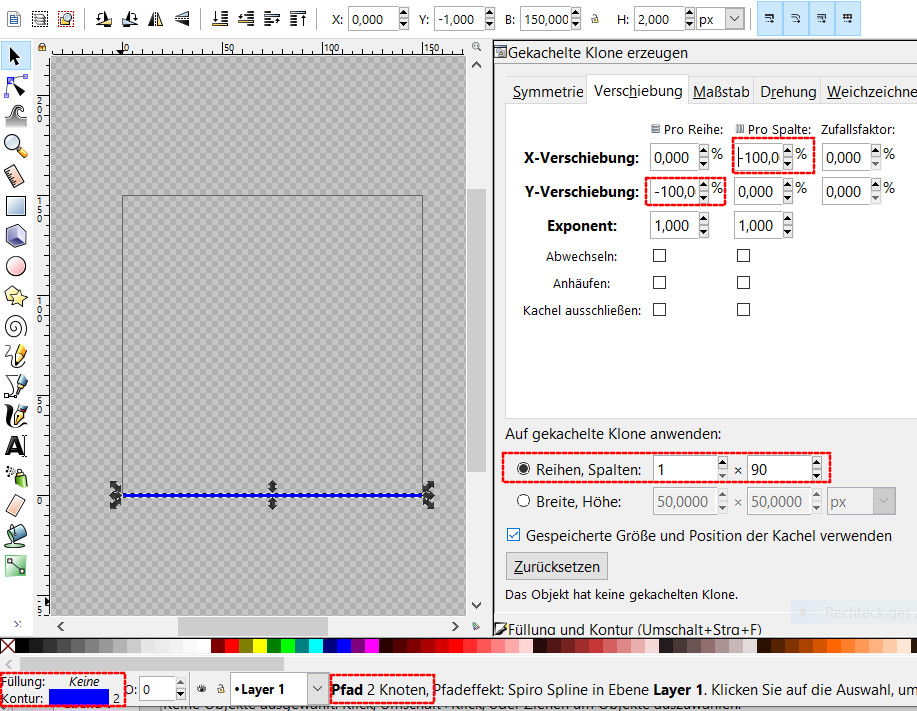Switch to the Weichzeichner tab
The height and width of the screenshot is (711, 917).
(x=871, y=92)
